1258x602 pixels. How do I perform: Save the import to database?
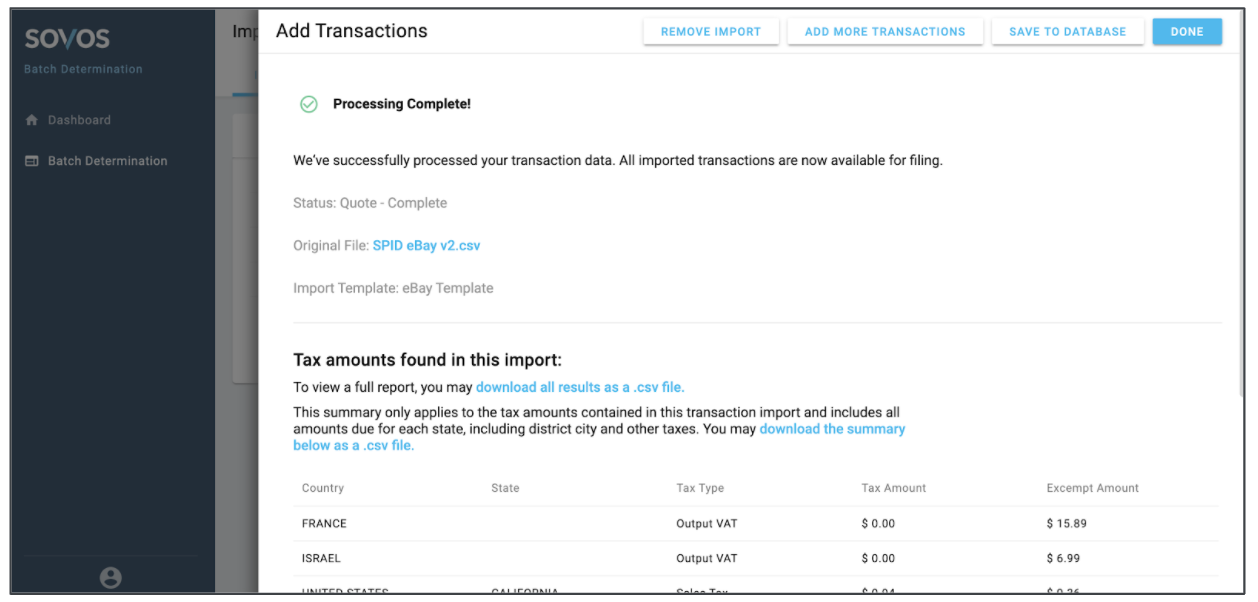point(1067,32)
